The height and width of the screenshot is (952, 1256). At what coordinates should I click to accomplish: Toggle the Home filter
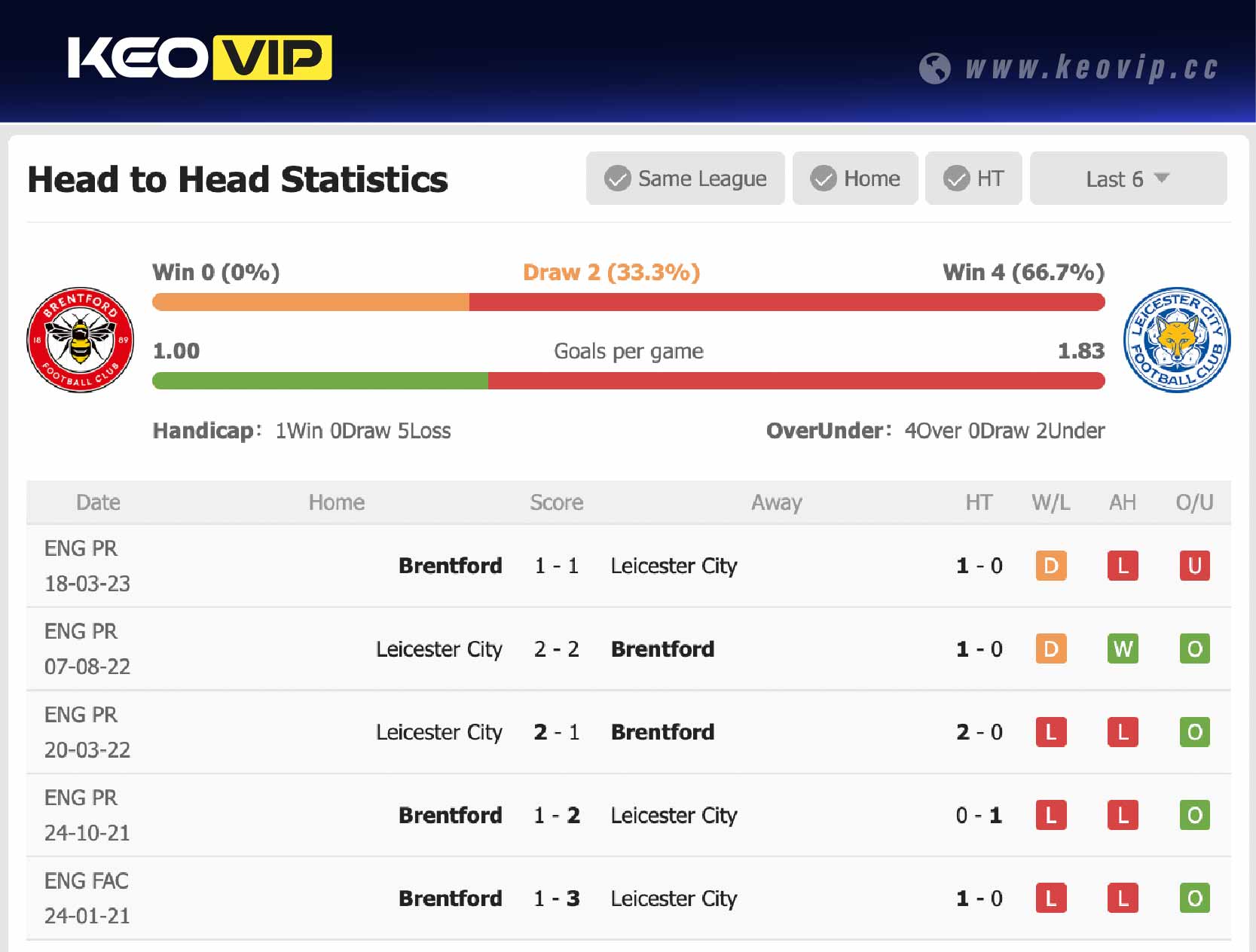click(x=855, y=178)
